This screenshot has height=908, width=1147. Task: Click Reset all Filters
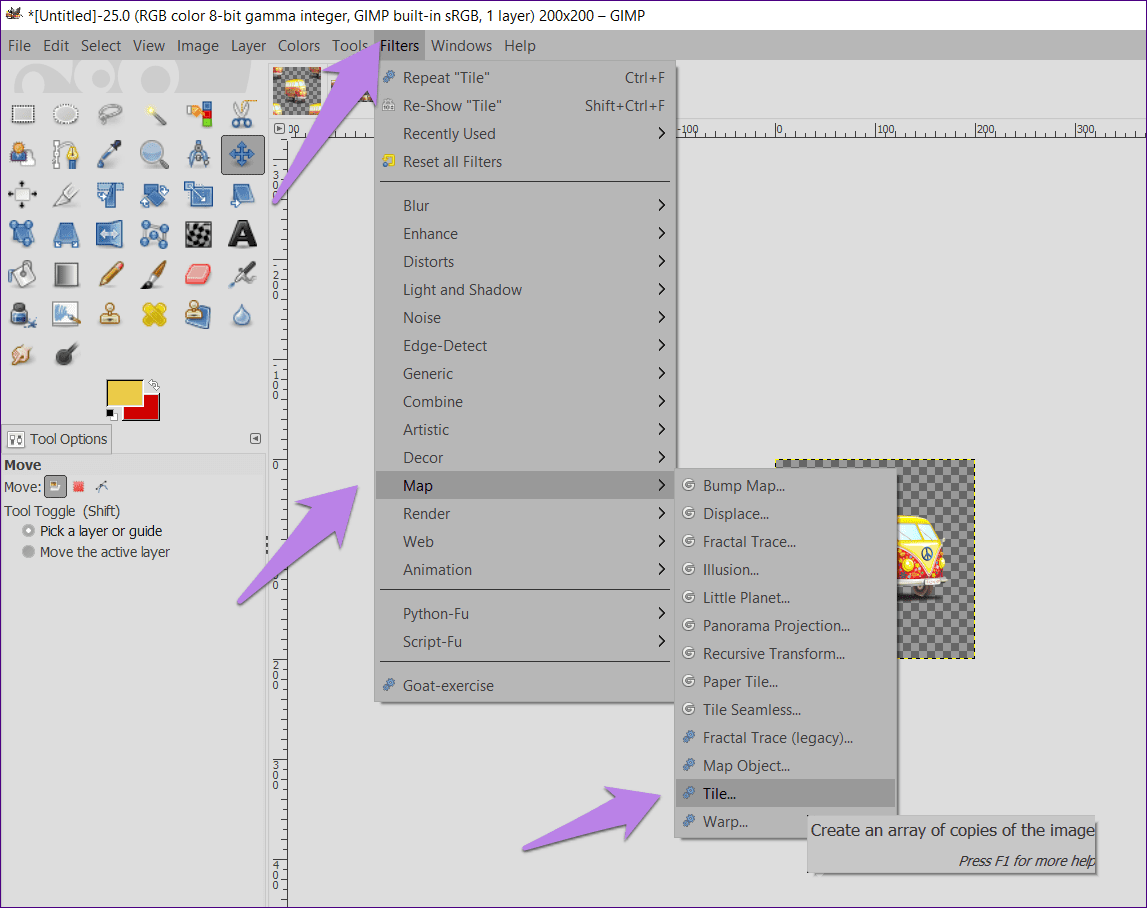(x=525, y=162)
